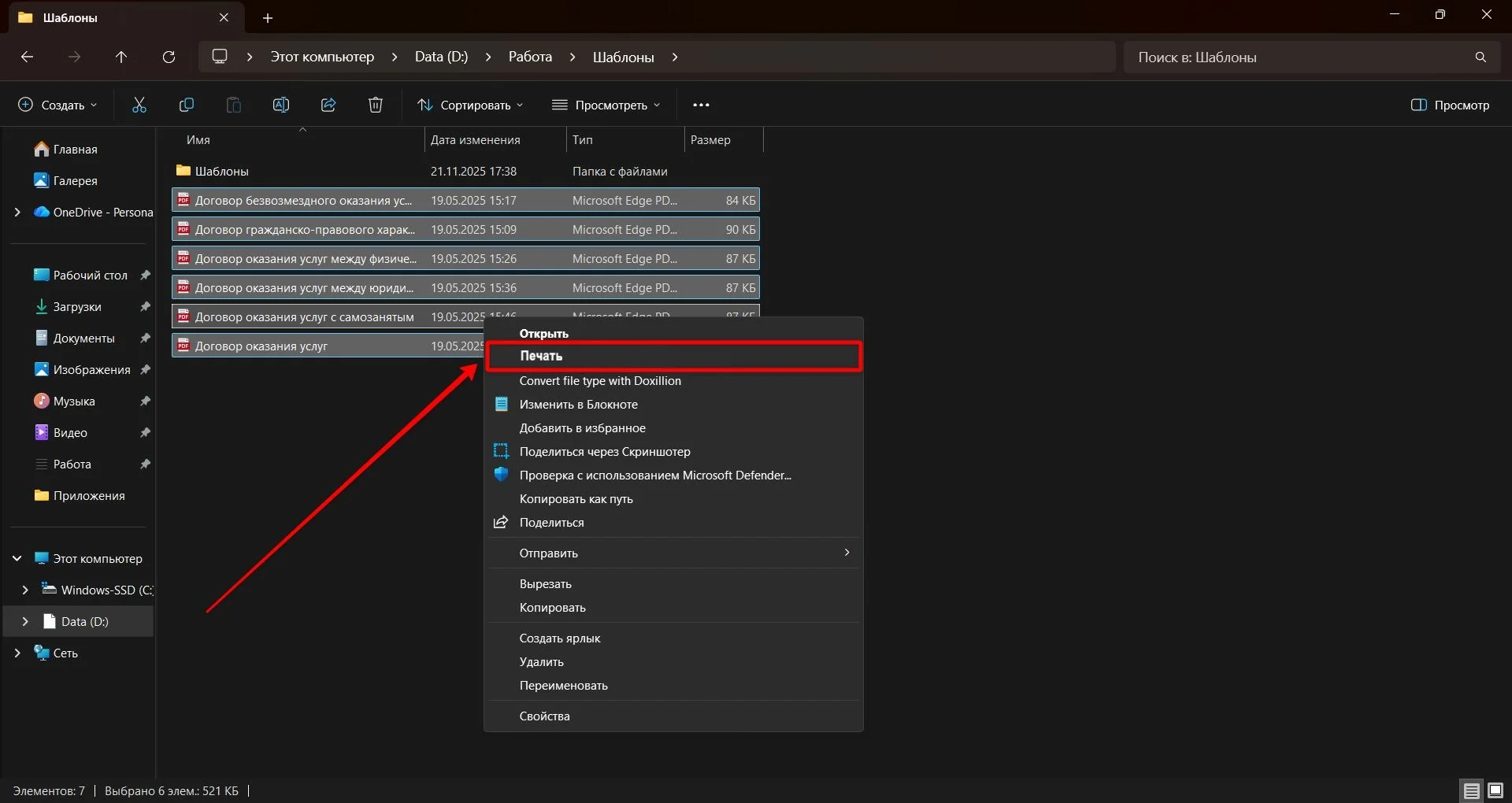Switch to details list view in status bar
This screenshot has height=803, width=1512.
(x=1471, y=790)
